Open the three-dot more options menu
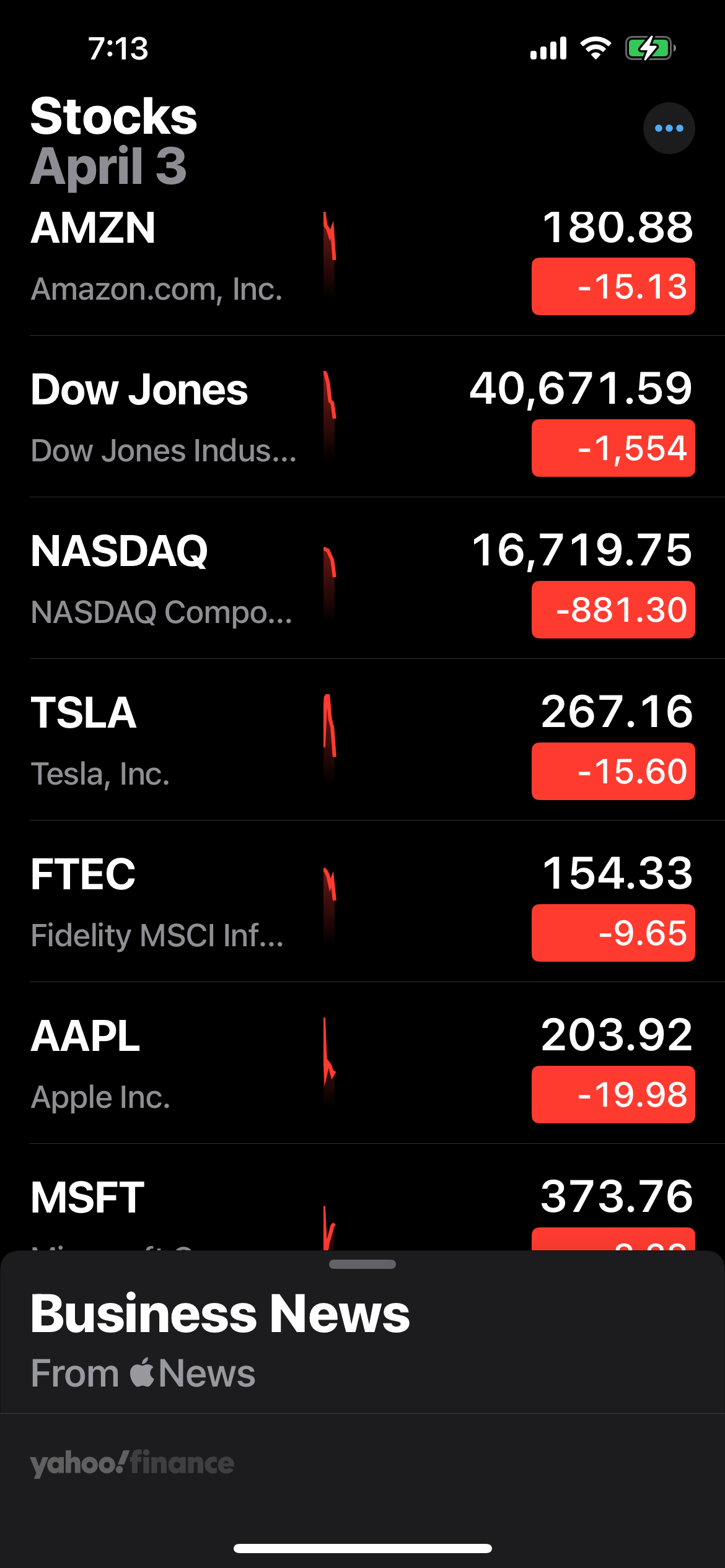The width and height of the screenshot is (725, 1568). click(x=669, y=128)
